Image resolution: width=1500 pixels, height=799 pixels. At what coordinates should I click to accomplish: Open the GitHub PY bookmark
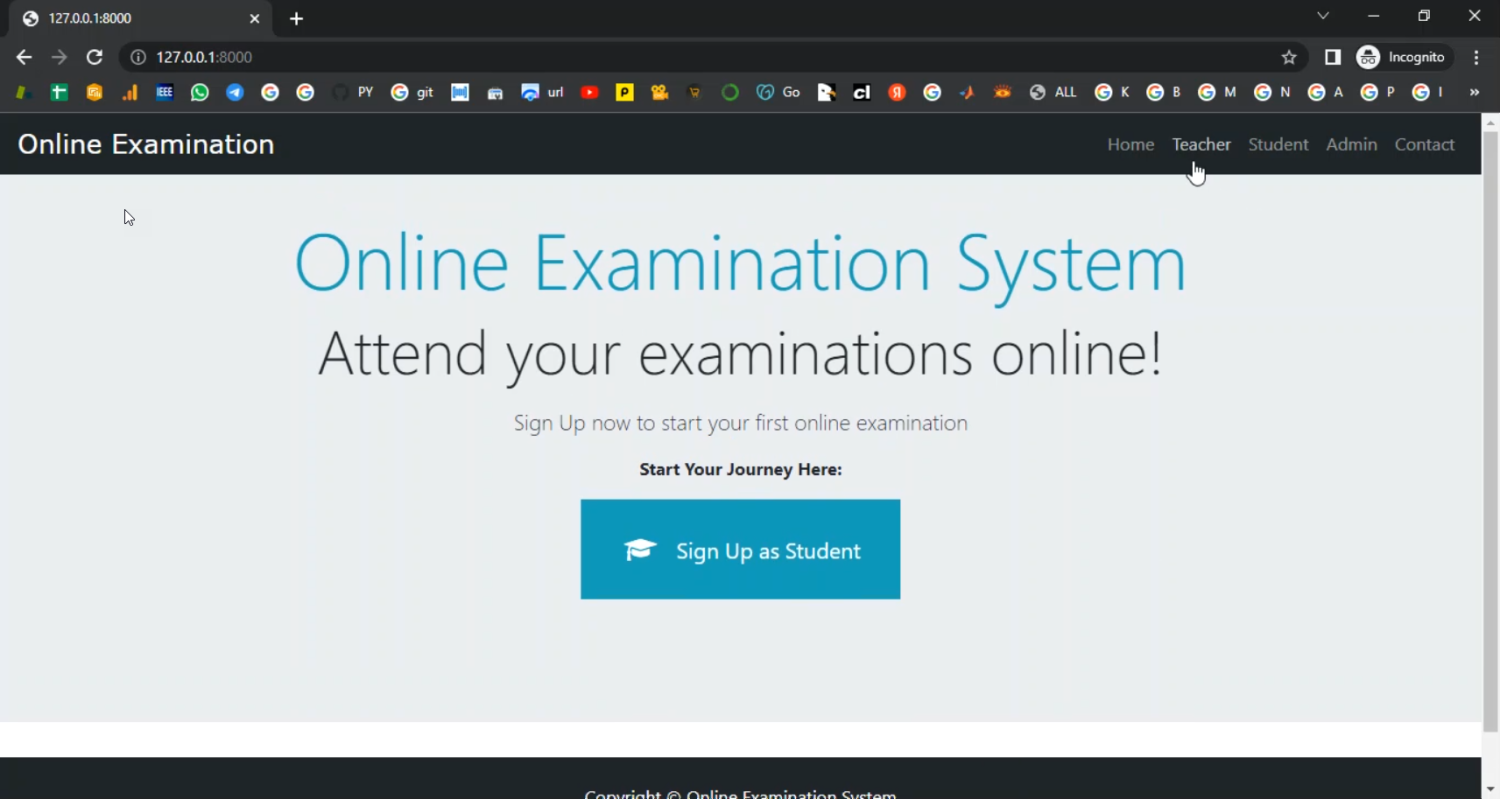pos(353,92)
